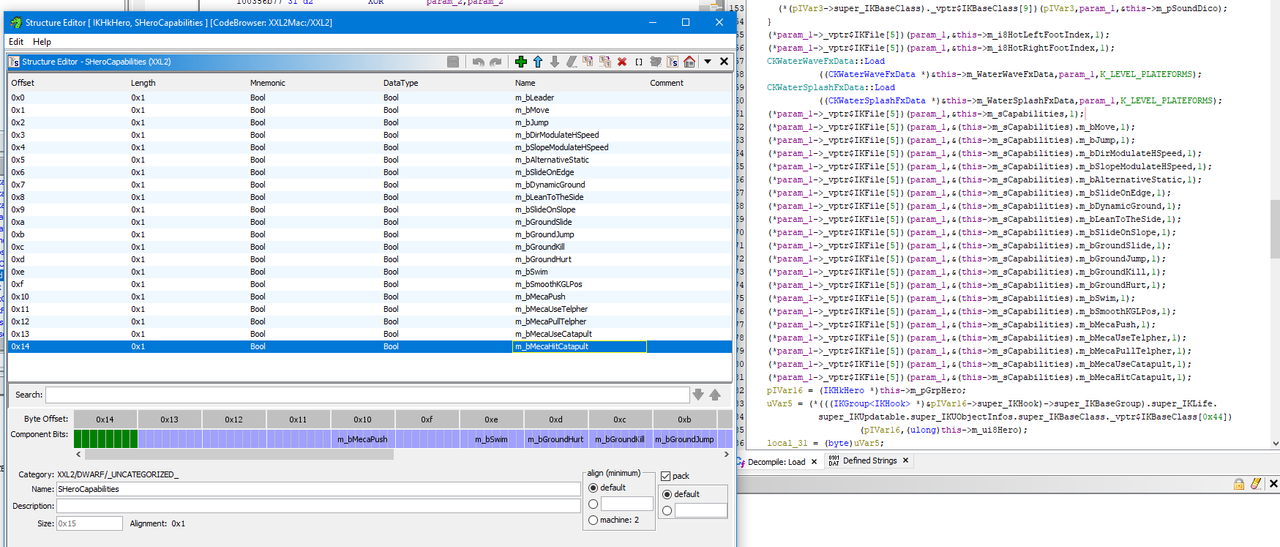Image resolution: width=1280 pixels, height=547 pixels.
Task: Click the Offset column header
Action: click(x=67, y=83)
